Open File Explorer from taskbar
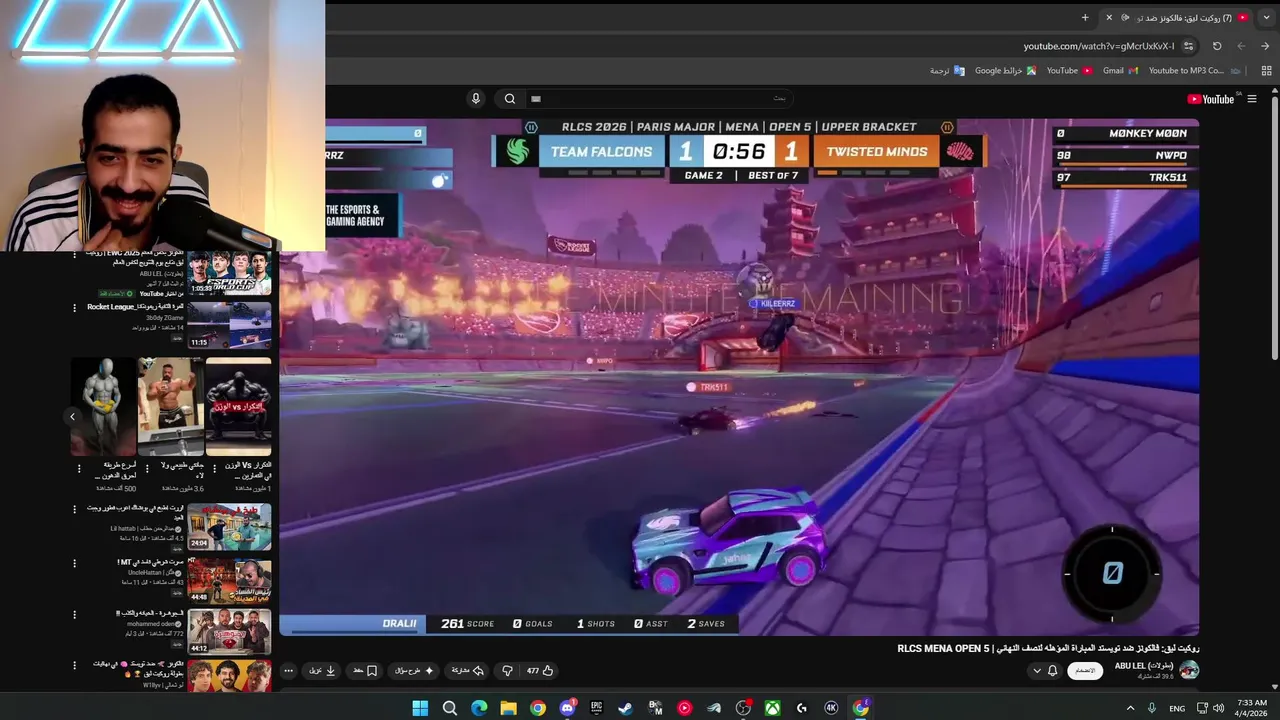Screen dimensions: 1280x720 pyautogui.click(x=508, y=708)
